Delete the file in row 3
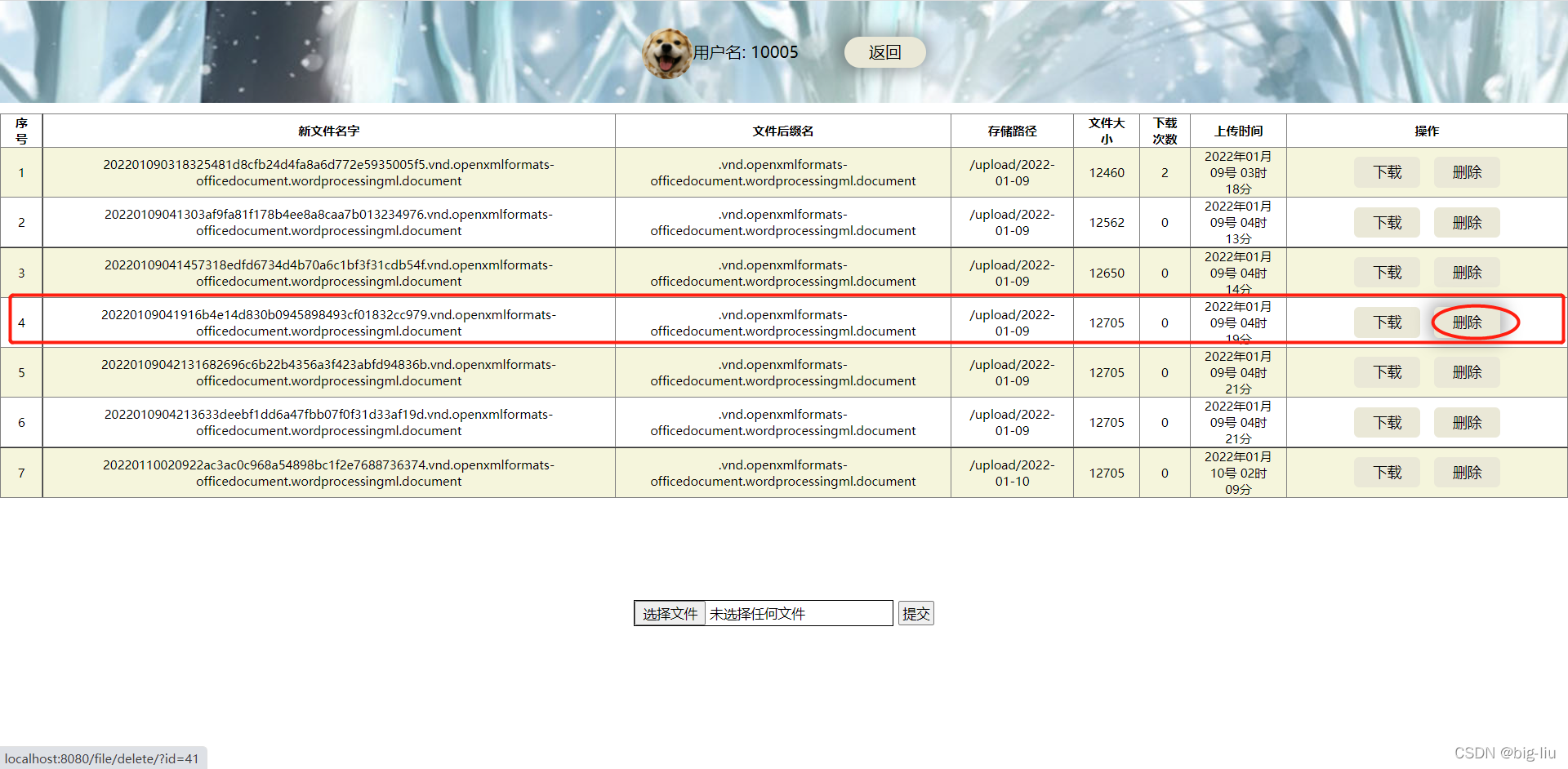 pyautogui.click(x=1467, y=273)
